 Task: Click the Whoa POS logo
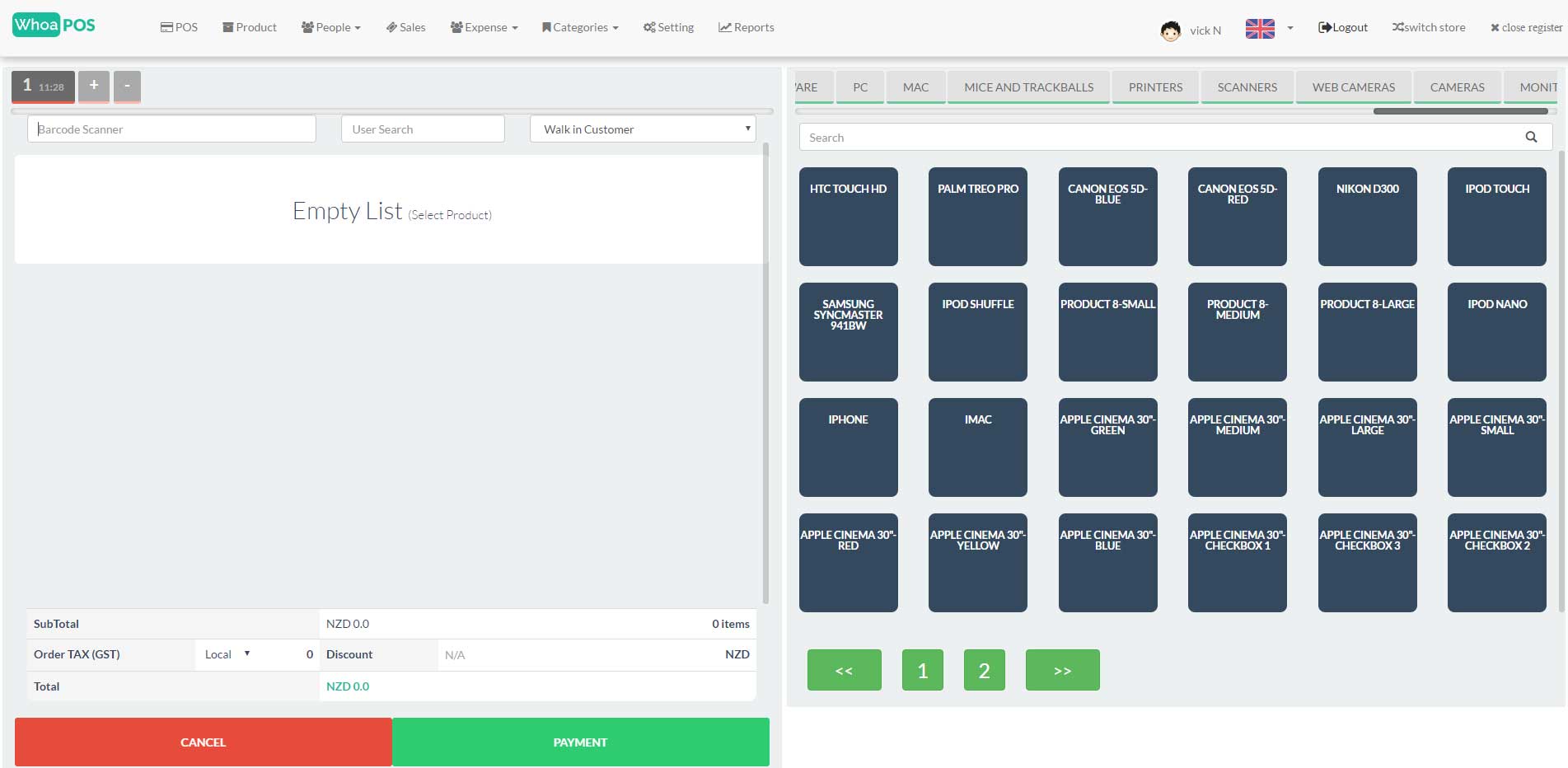coord(54,26)
